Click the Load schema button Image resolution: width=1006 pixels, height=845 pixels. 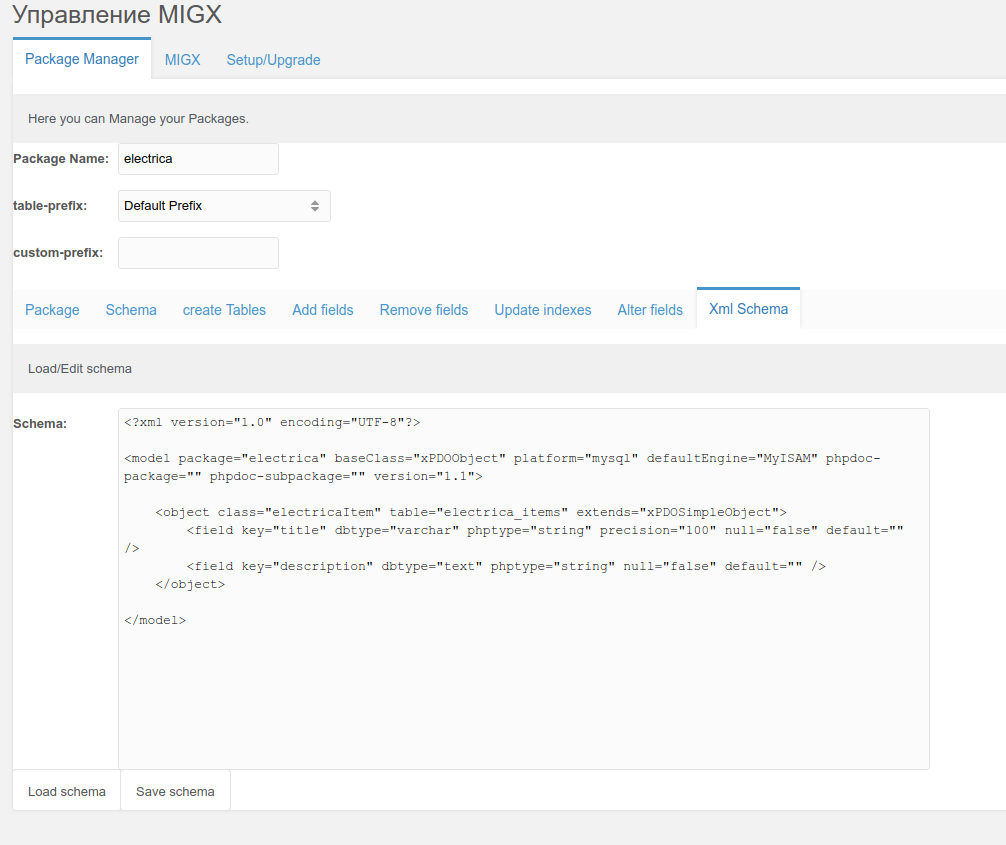pos(67,792)
